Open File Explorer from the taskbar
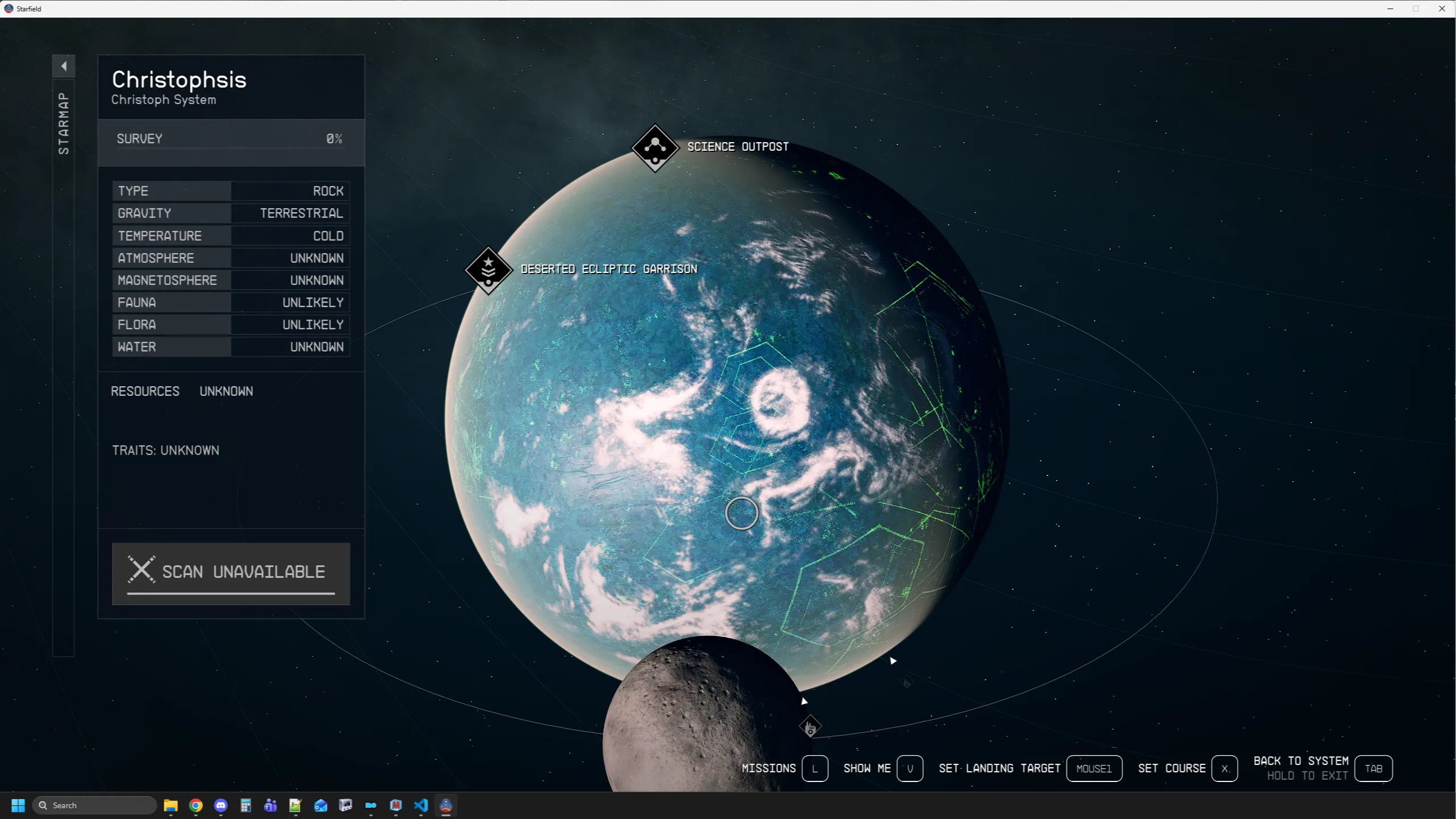Image resolution: width=1456 pixels, height=819 pixels. 171,805
